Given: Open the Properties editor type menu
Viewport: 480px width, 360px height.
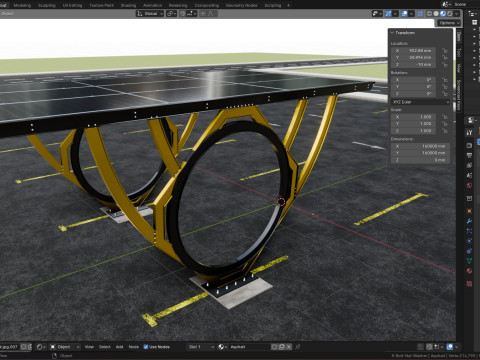Looking at the screenshot, I should click(x=472, y=120).
